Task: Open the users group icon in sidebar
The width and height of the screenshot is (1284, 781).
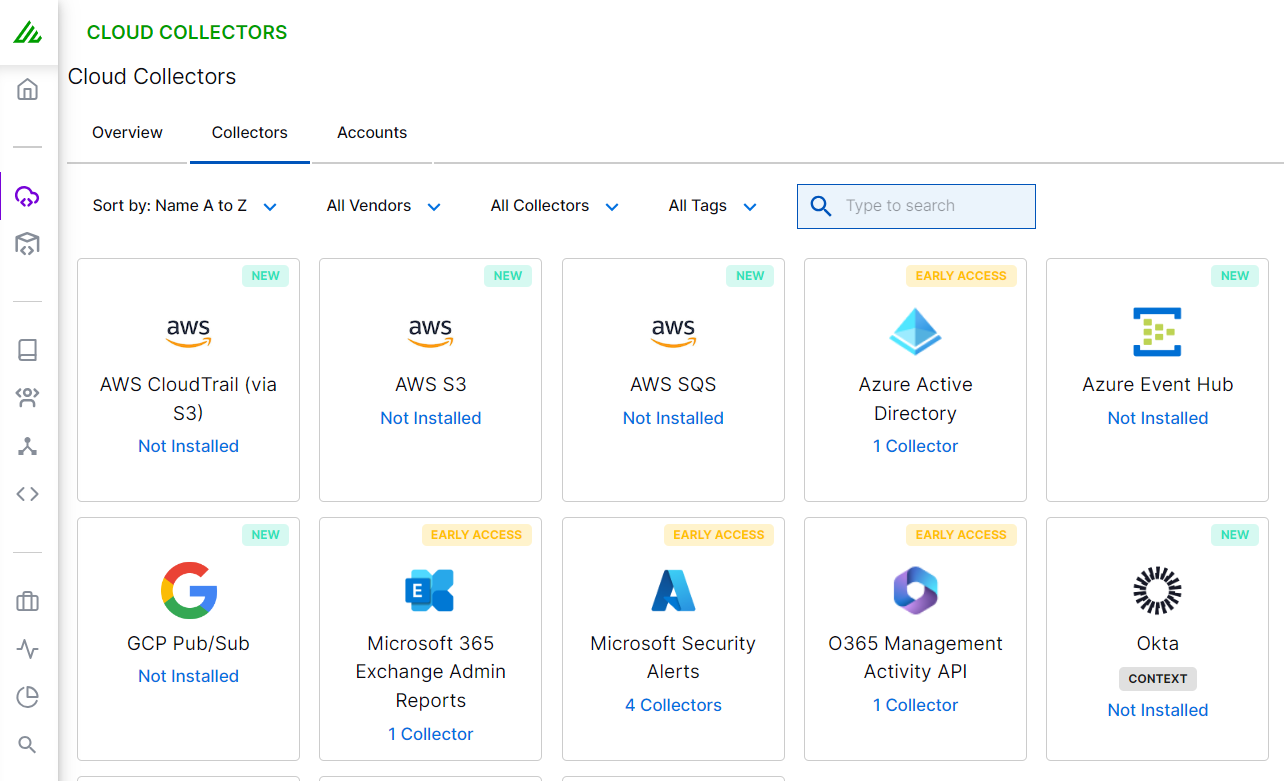Action: pyautogui.click(x=28, y=398)
